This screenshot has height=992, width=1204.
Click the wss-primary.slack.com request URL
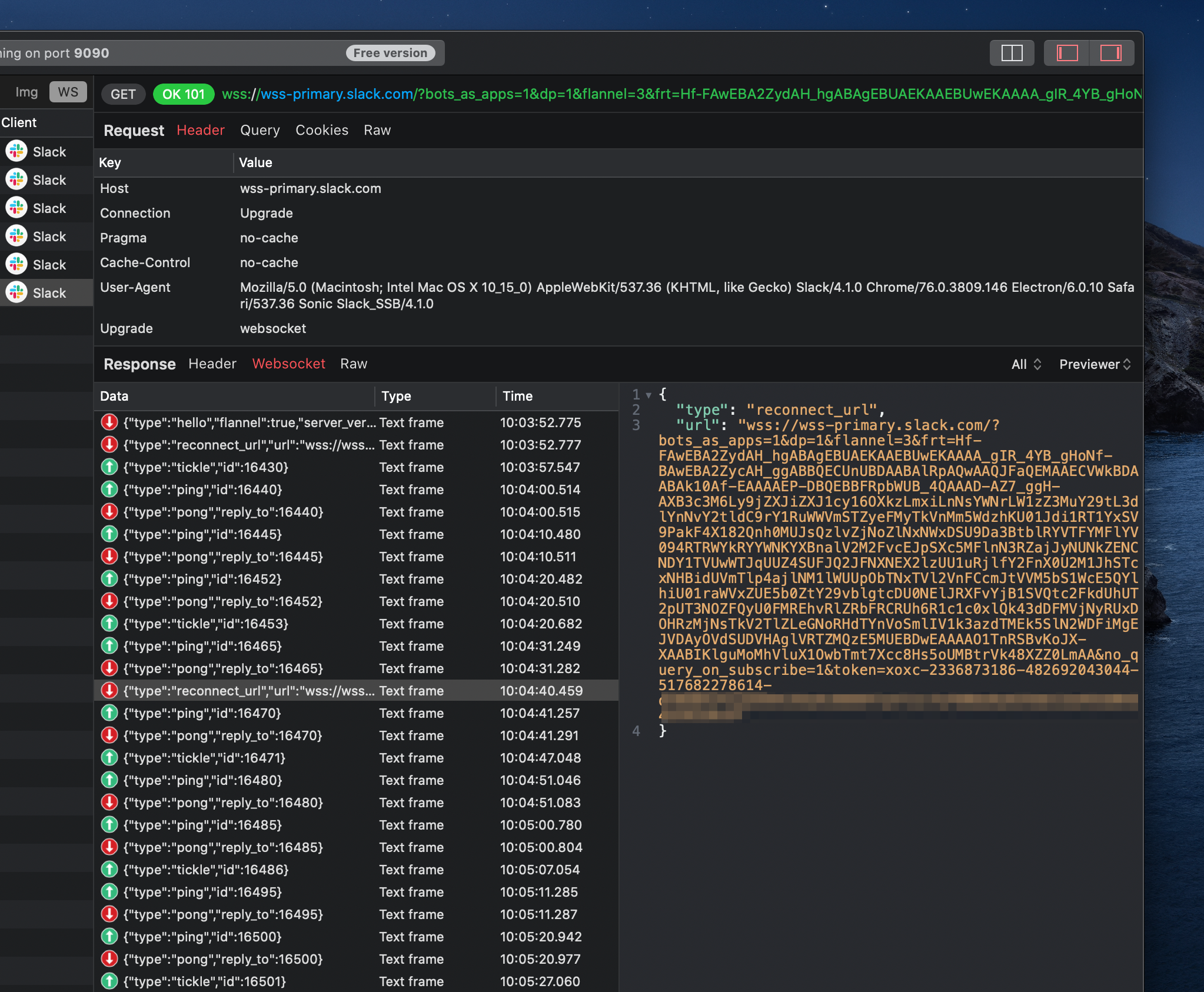(681, 94)
